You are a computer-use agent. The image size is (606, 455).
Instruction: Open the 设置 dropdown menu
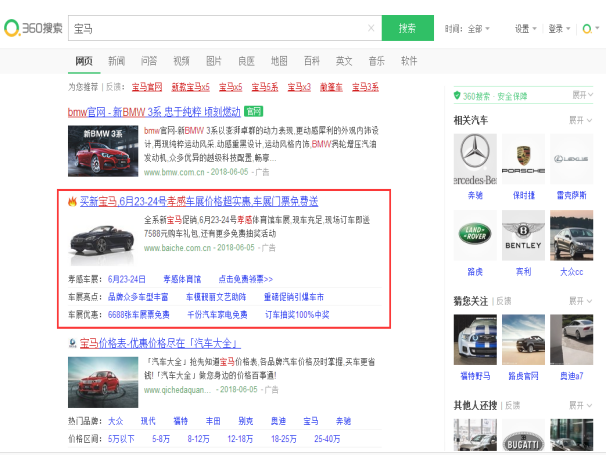click(x=526, y=29)
